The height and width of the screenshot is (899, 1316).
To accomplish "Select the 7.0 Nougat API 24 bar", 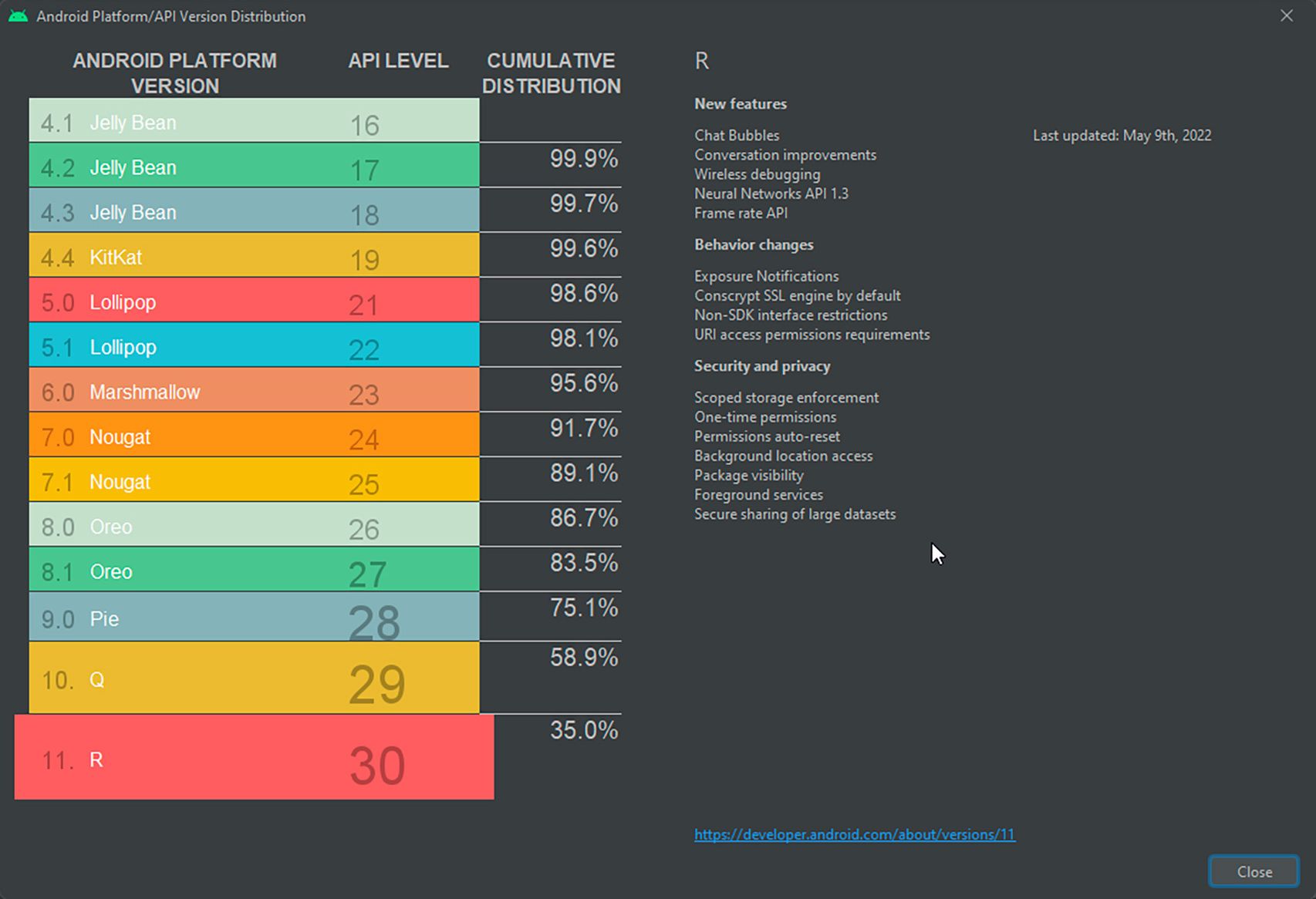I will click(x=254, y=435).
